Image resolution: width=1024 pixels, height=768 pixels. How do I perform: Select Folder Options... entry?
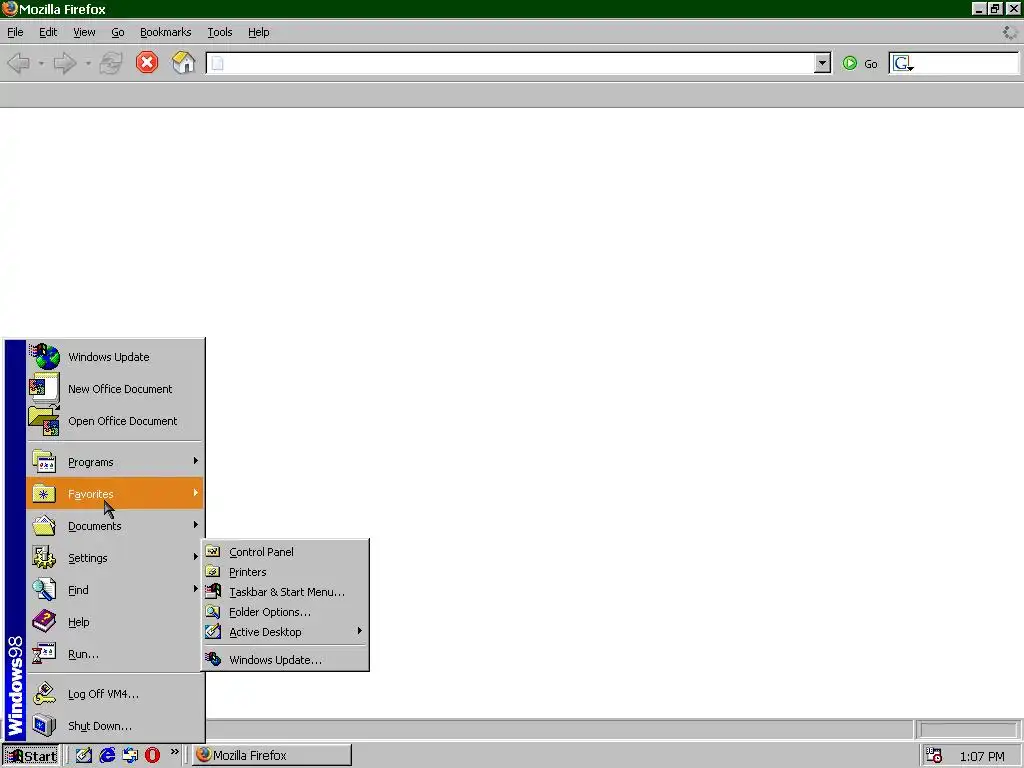[x=285, y=612]
